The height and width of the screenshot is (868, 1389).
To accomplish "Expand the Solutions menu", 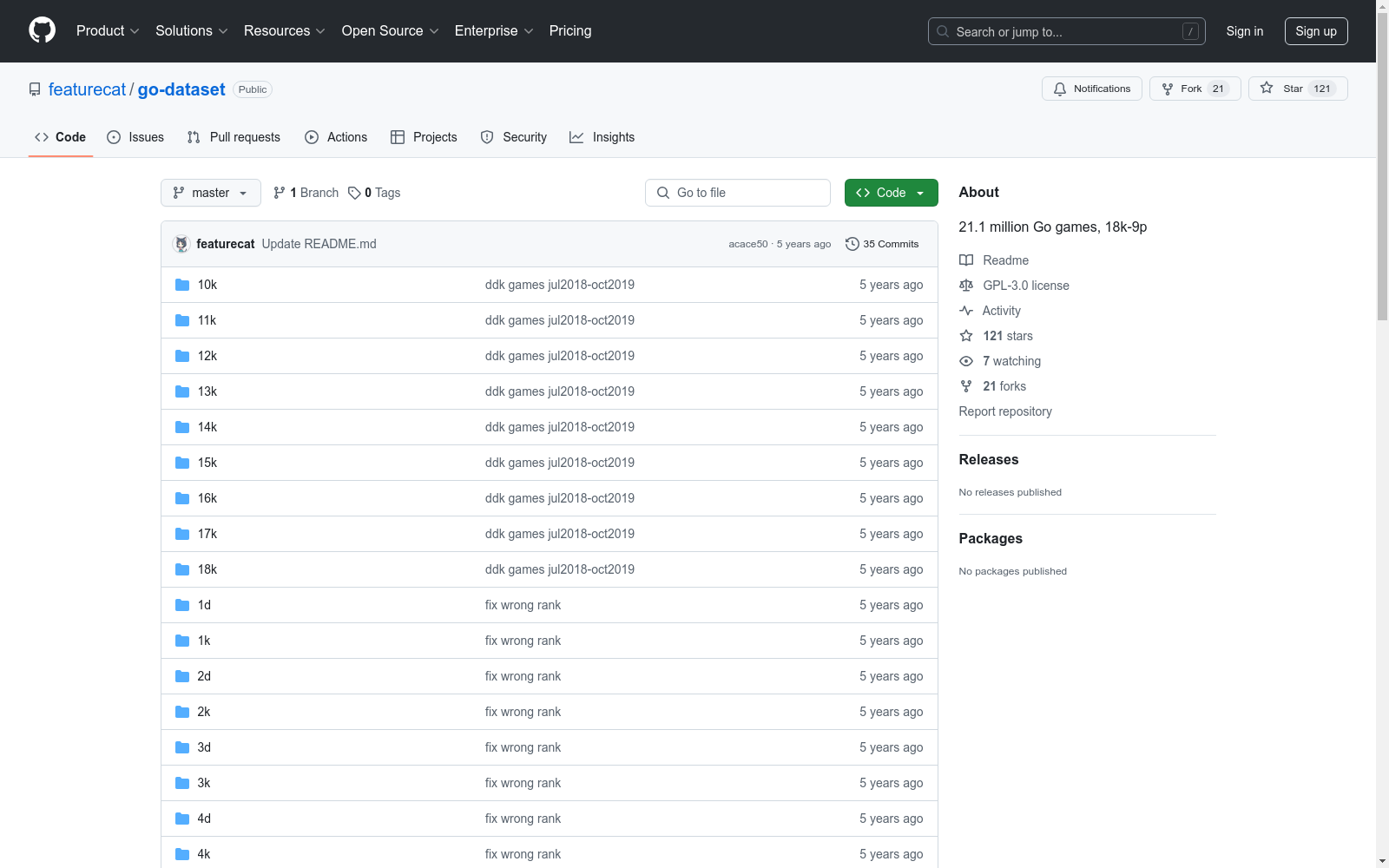I will coord(192,30).
